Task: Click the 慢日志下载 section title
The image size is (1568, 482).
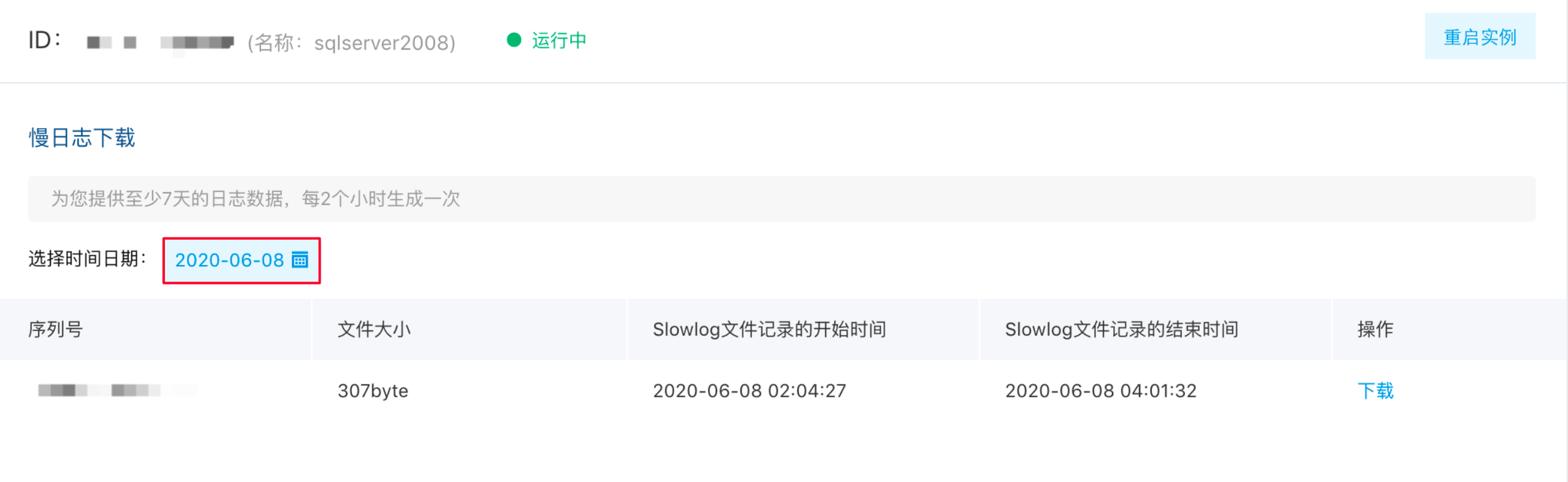Action: (x=82, y=137)
